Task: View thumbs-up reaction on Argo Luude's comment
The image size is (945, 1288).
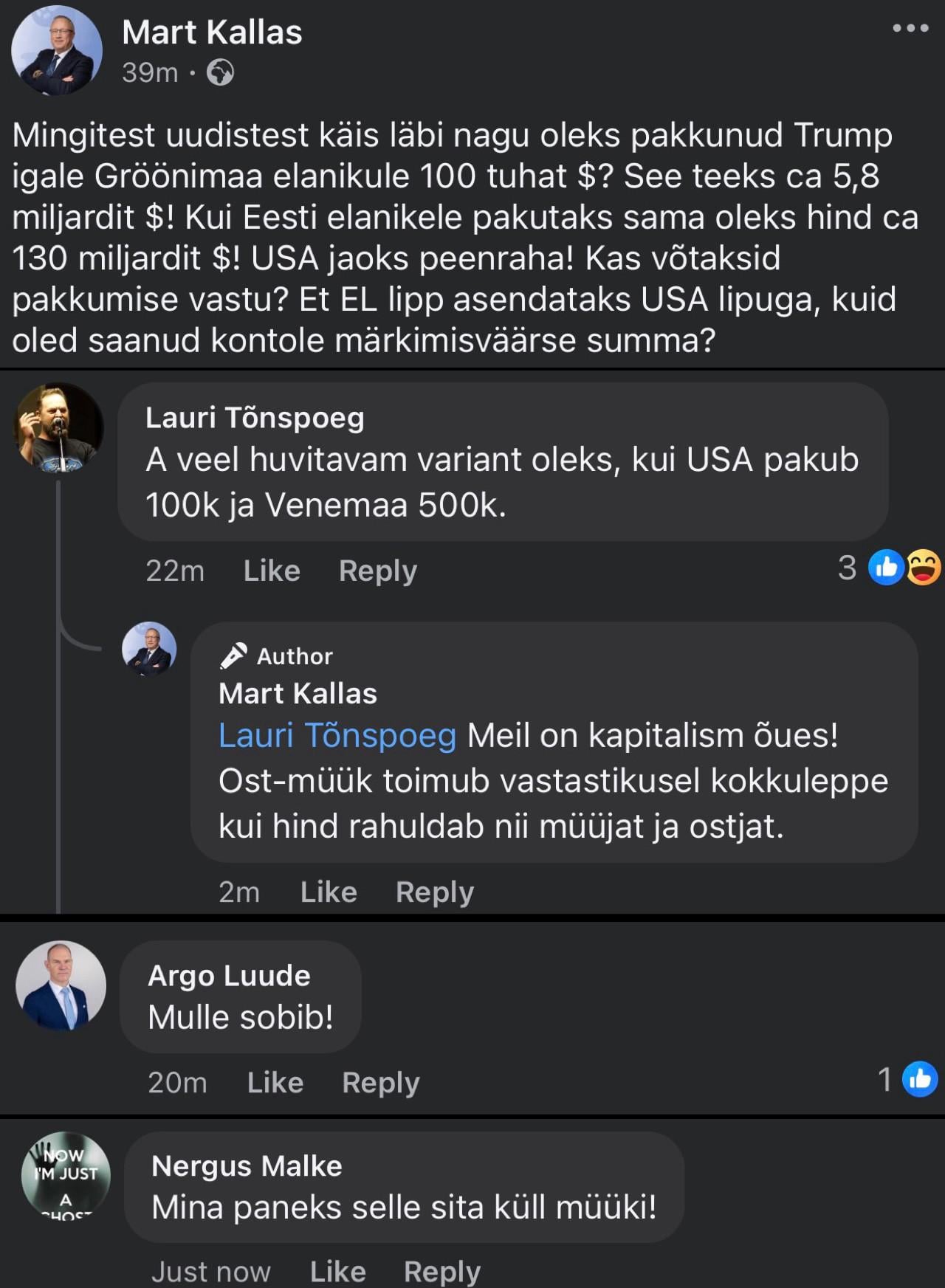Action: (x=920, y=1079)
